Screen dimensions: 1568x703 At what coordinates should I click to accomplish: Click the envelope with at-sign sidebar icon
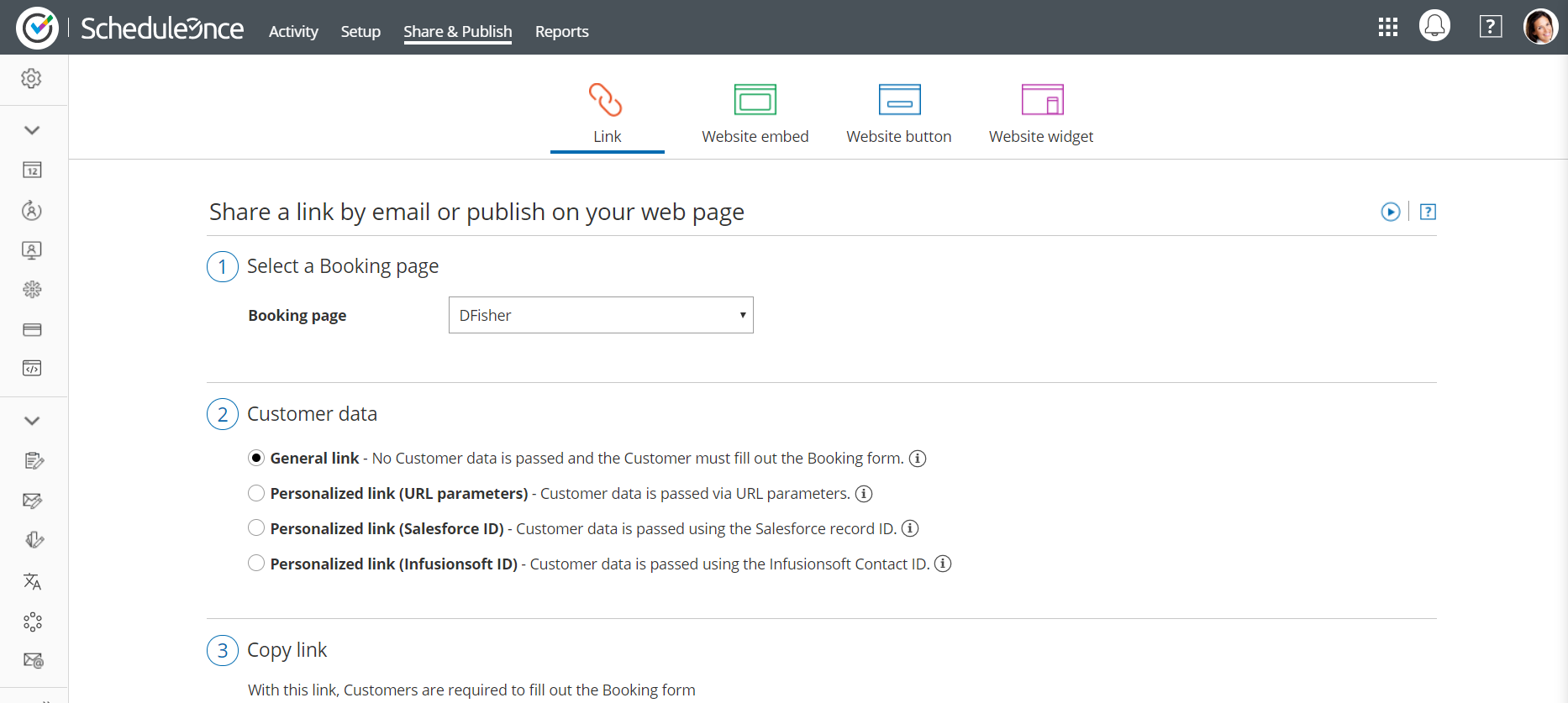tap(33, 660)
